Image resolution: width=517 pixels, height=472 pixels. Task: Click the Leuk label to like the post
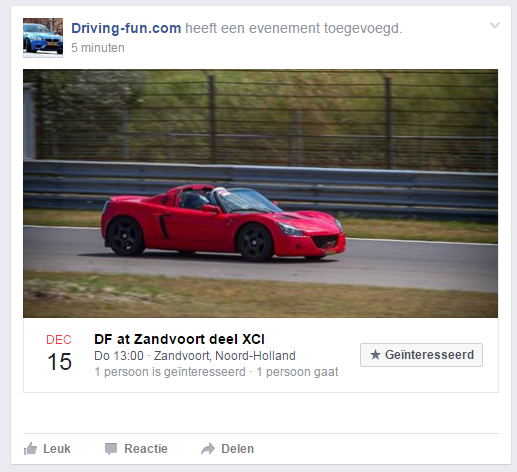pyautogui.click(x=57, y=449)
